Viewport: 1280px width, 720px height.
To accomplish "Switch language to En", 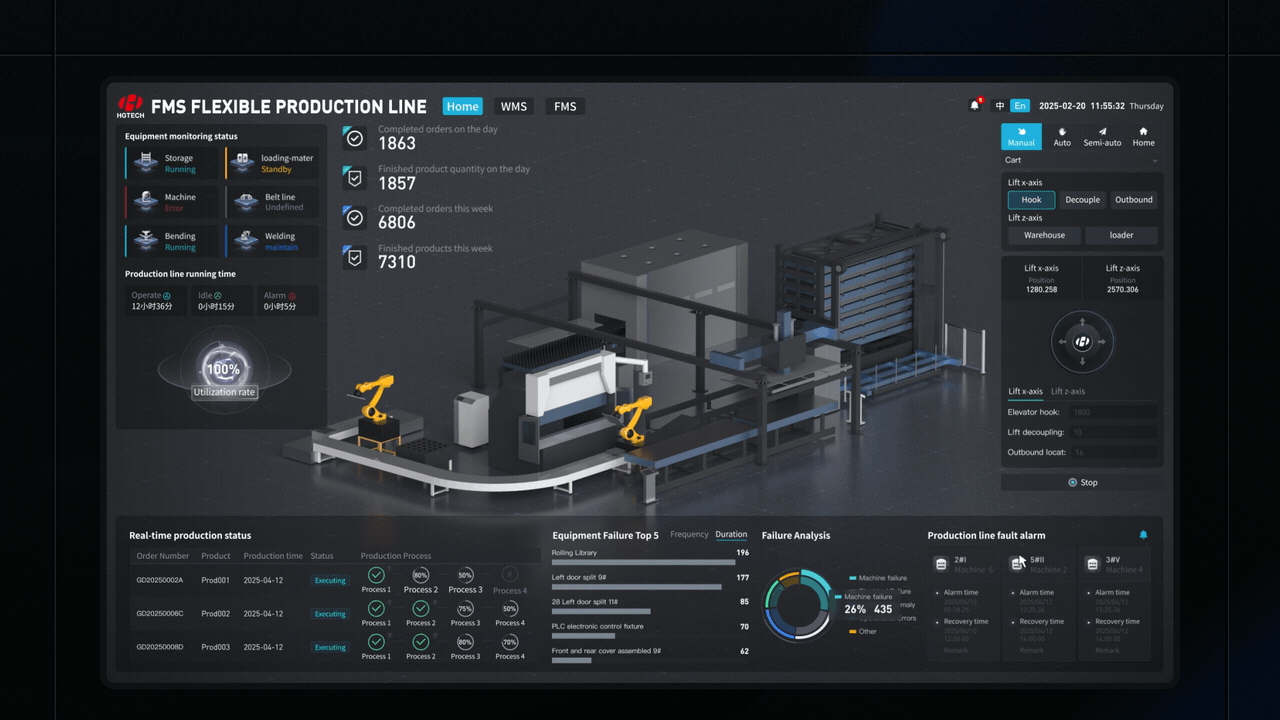I will tap(1020, 106).
